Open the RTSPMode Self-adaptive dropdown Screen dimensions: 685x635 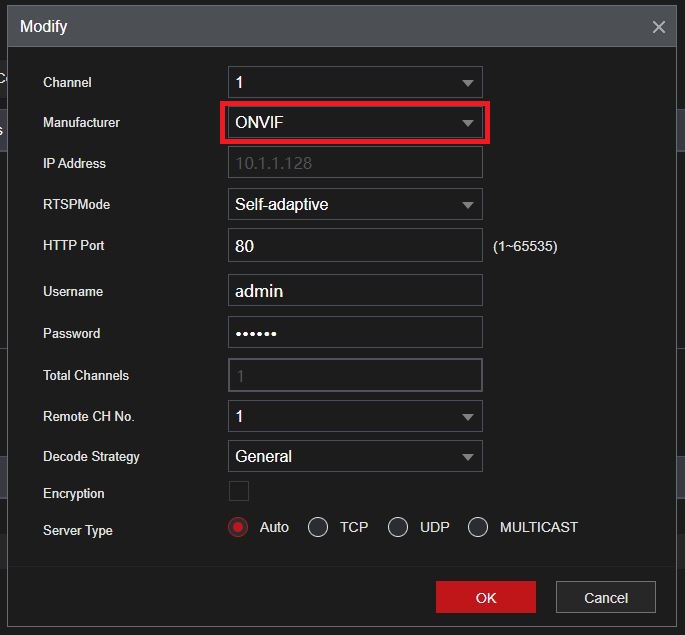(355, 204)
